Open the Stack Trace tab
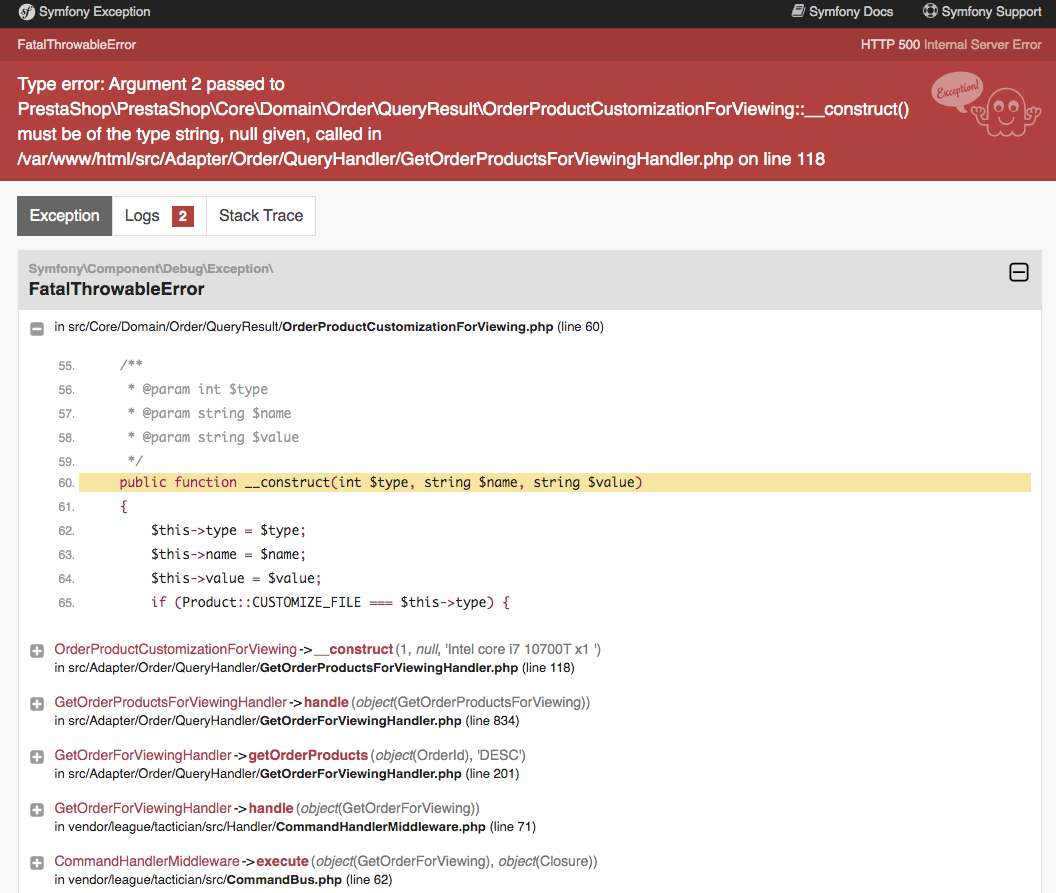This screenshot has height=893, width=1056. click(x=261, y=216)
